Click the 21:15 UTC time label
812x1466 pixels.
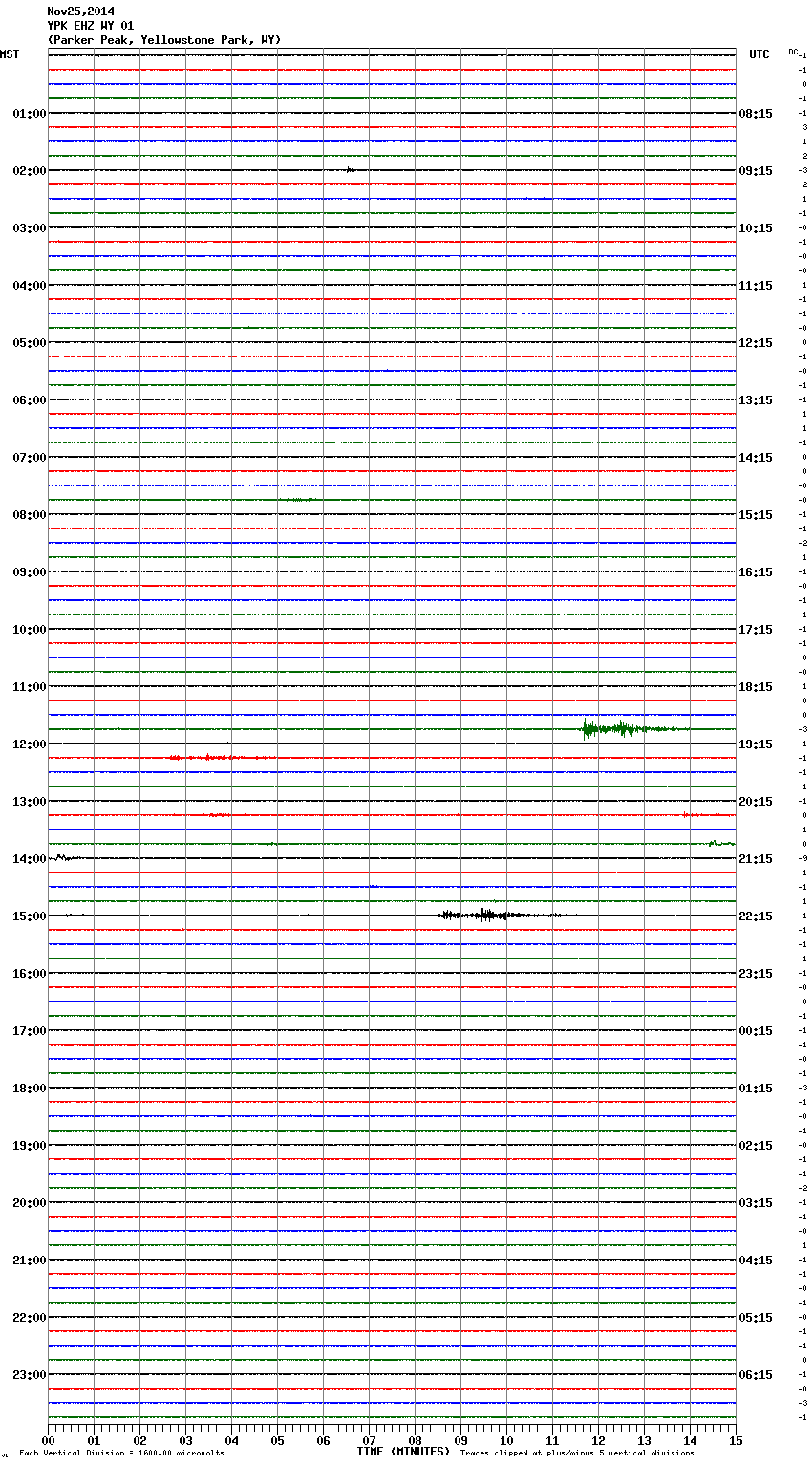click(x=756, y=859)
